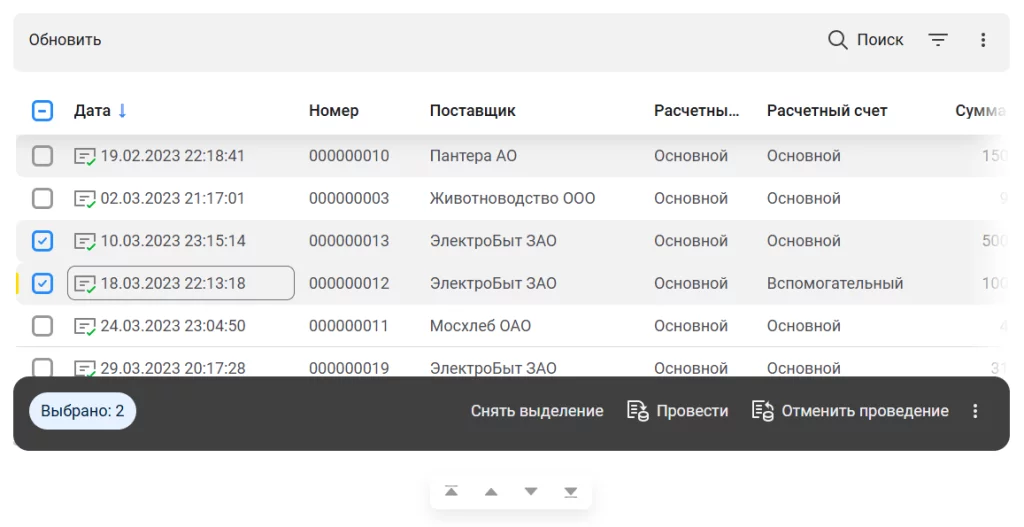The height and width of the screenshot is (527, 1024).
Task: Toggle the header select-all checkbox
Action: coord(42,111)
